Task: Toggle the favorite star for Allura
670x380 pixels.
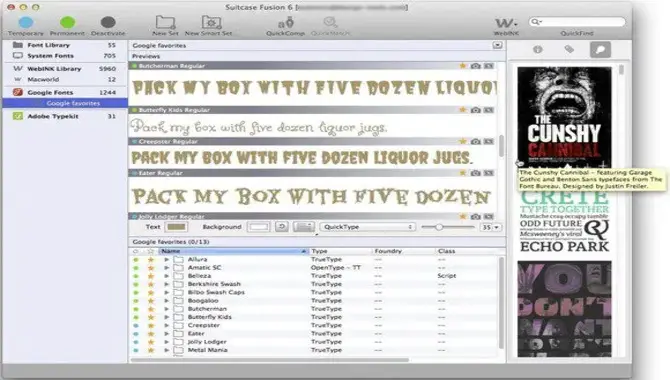Action: click(x=150, y=259)
